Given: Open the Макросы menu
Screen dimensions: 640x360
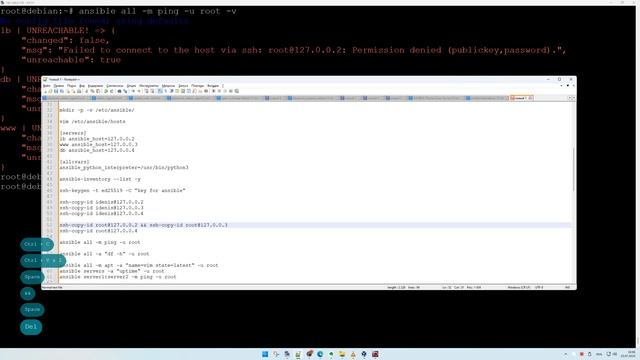Looking at the screenshot, I should pos(168,86).
